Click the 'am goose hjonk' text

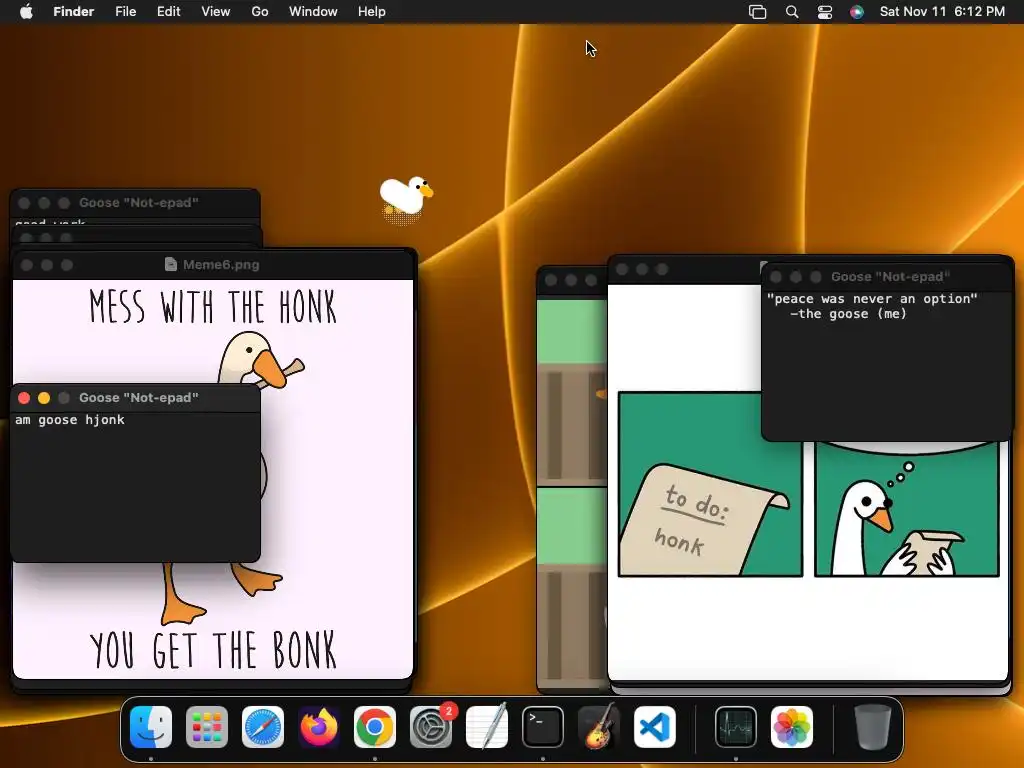tap(70, 420)
